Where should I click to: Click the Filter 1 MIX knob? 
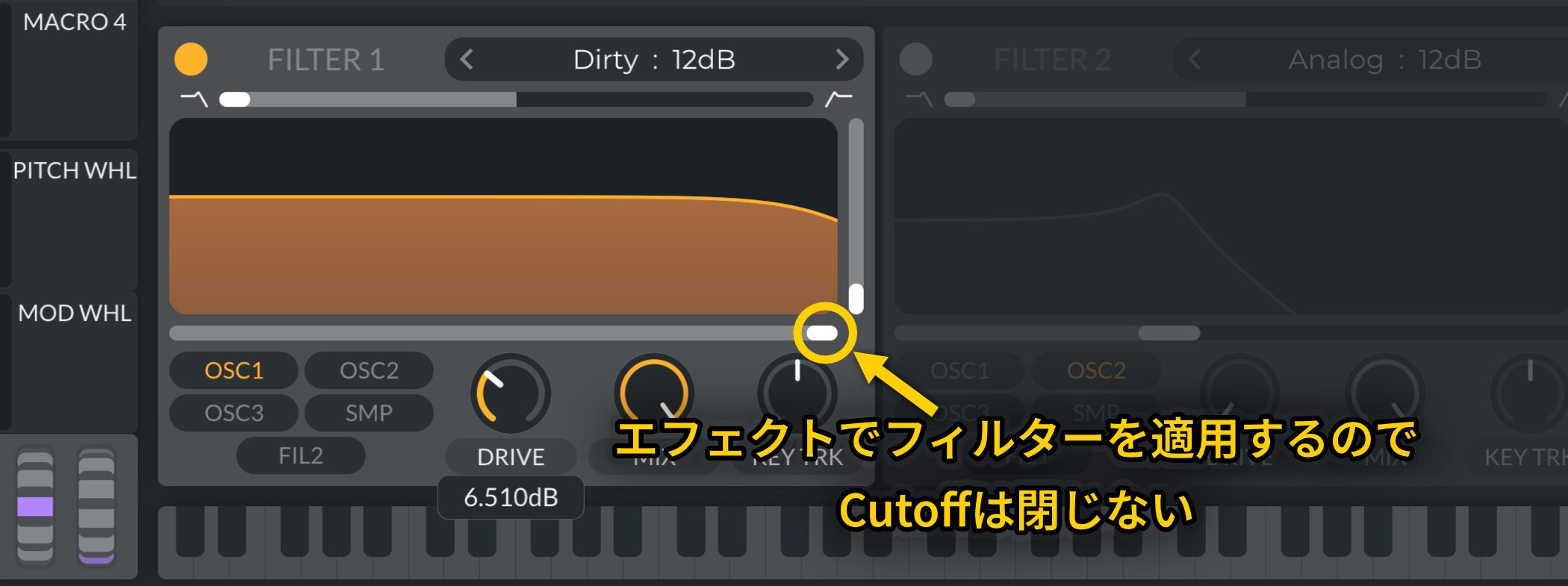(654, 393)
